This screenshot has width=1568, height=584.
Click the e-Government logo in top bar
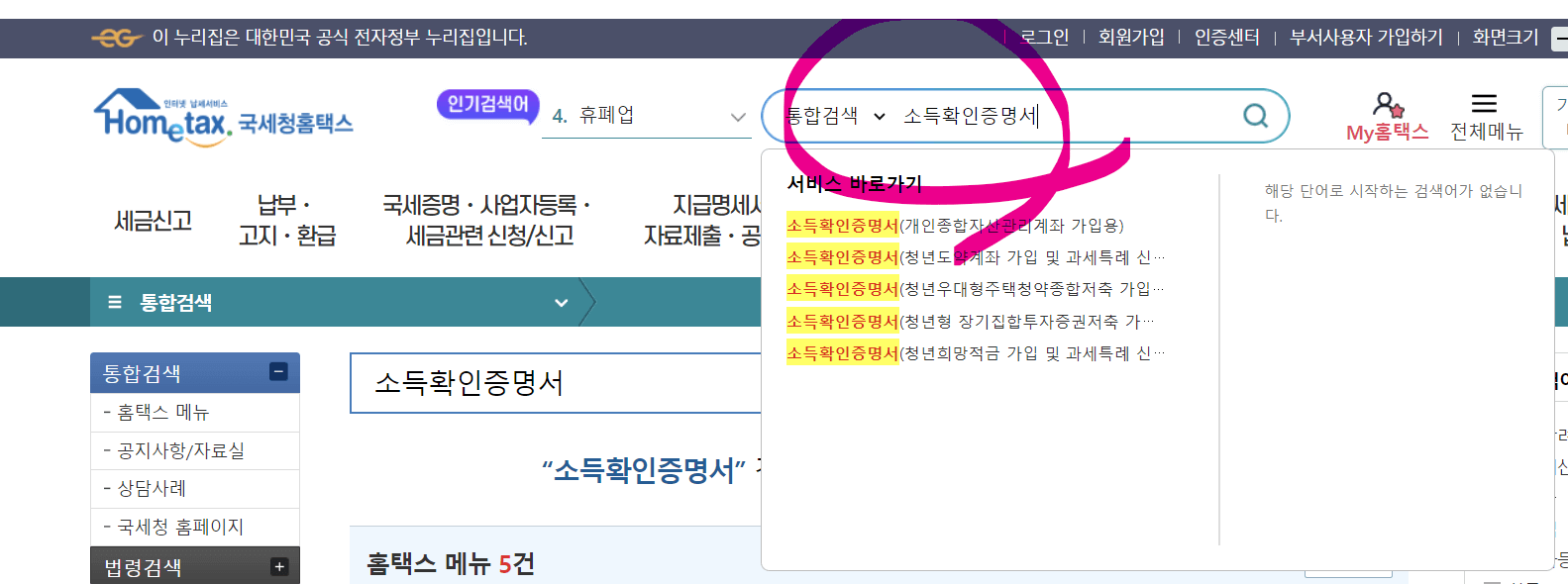(117, 38)
